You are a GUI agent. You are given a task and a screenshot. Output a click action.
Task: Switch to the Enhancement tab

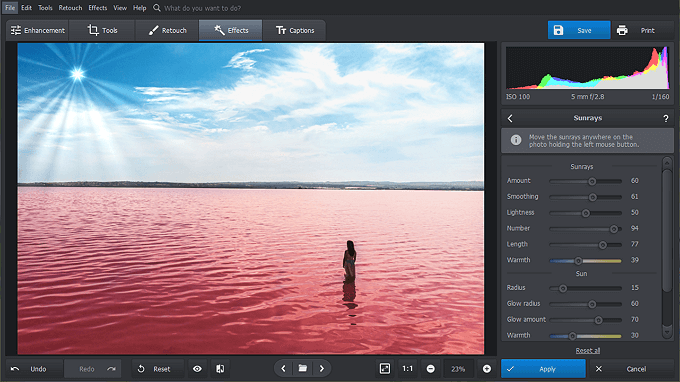tap(37, 30)
